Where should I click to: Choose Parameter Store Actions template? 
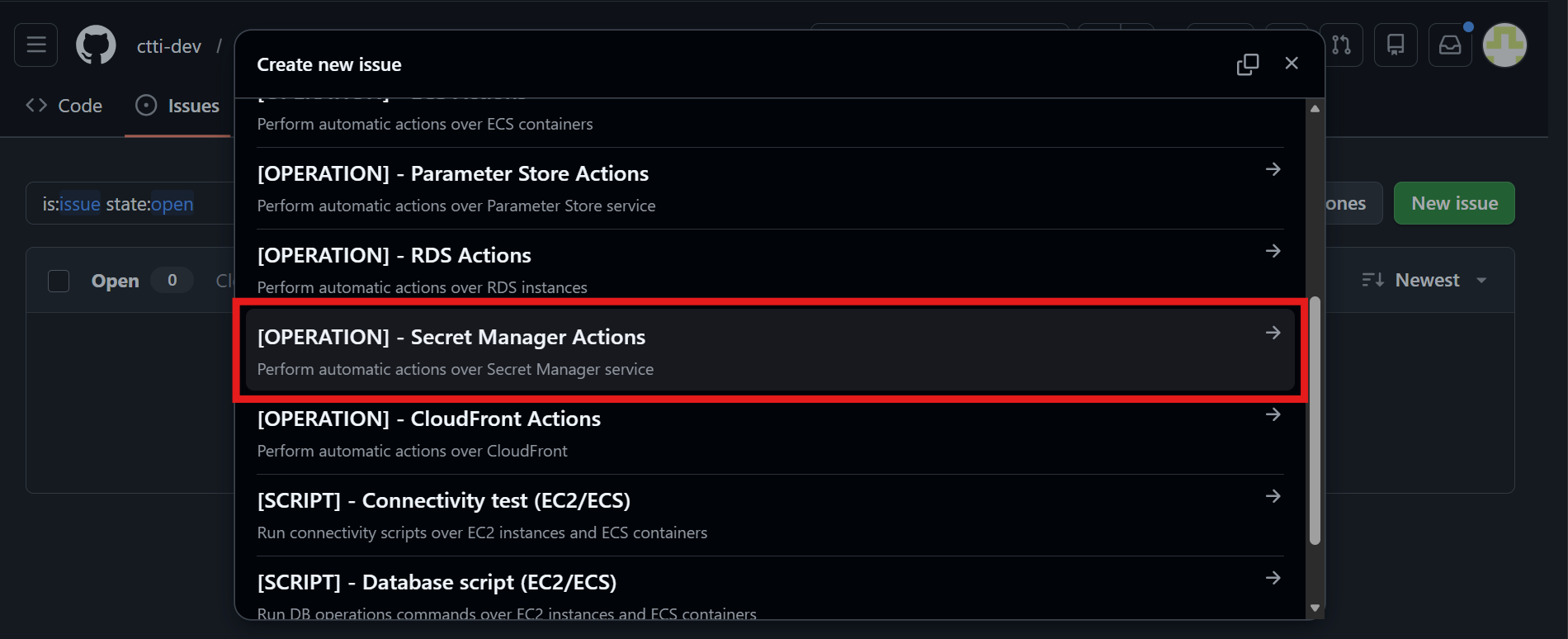click(452, 174)
